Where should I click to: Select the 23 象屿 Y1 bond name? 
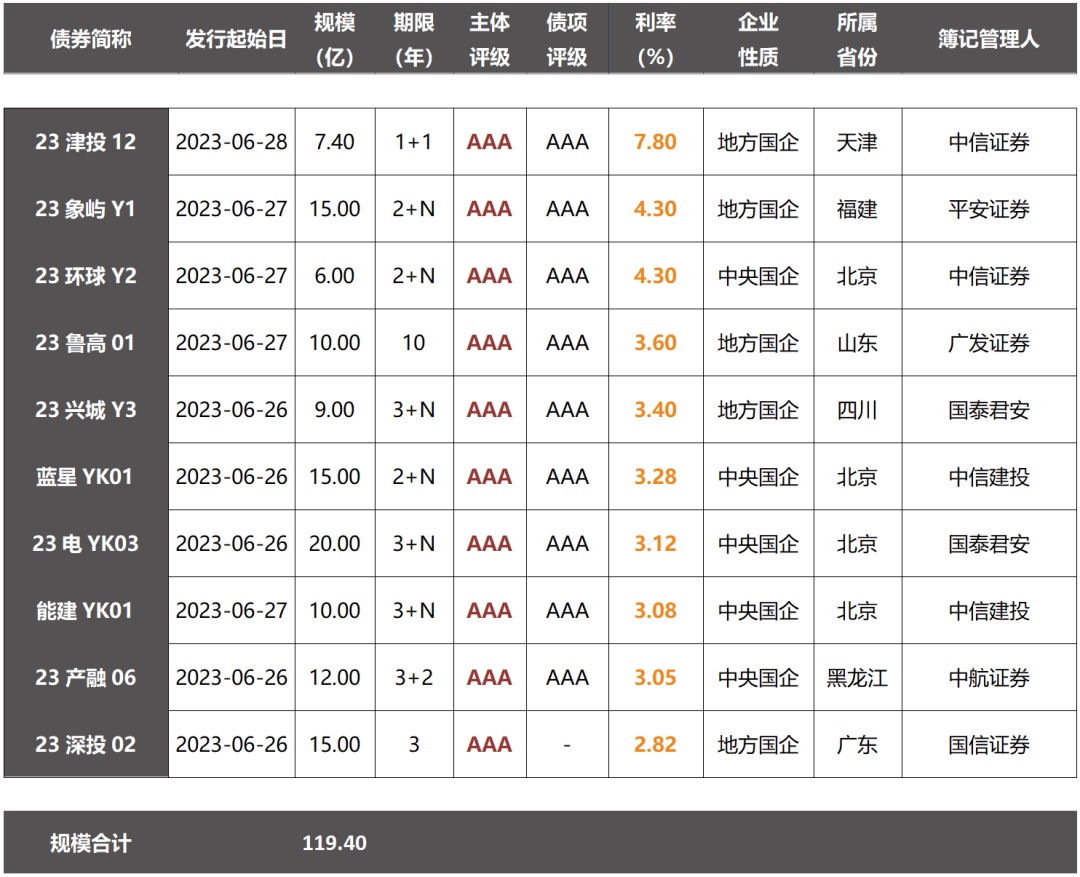[x=85, y=209]
